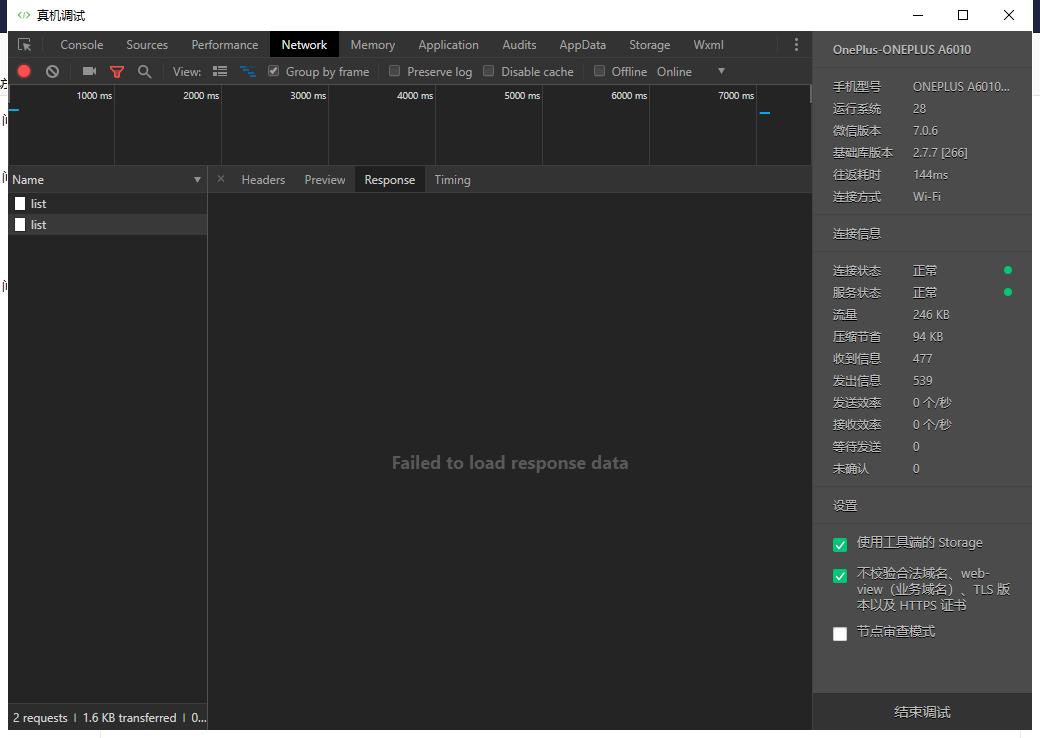Switch to the Console tab
The image size is (1040, 738).
(x=81, y=45)
